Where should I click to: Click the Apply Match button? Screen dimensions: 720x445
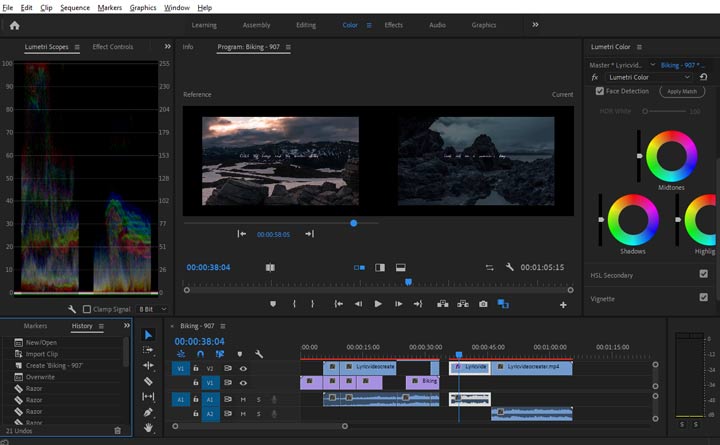pyautogui.click(x=682, y=91)
